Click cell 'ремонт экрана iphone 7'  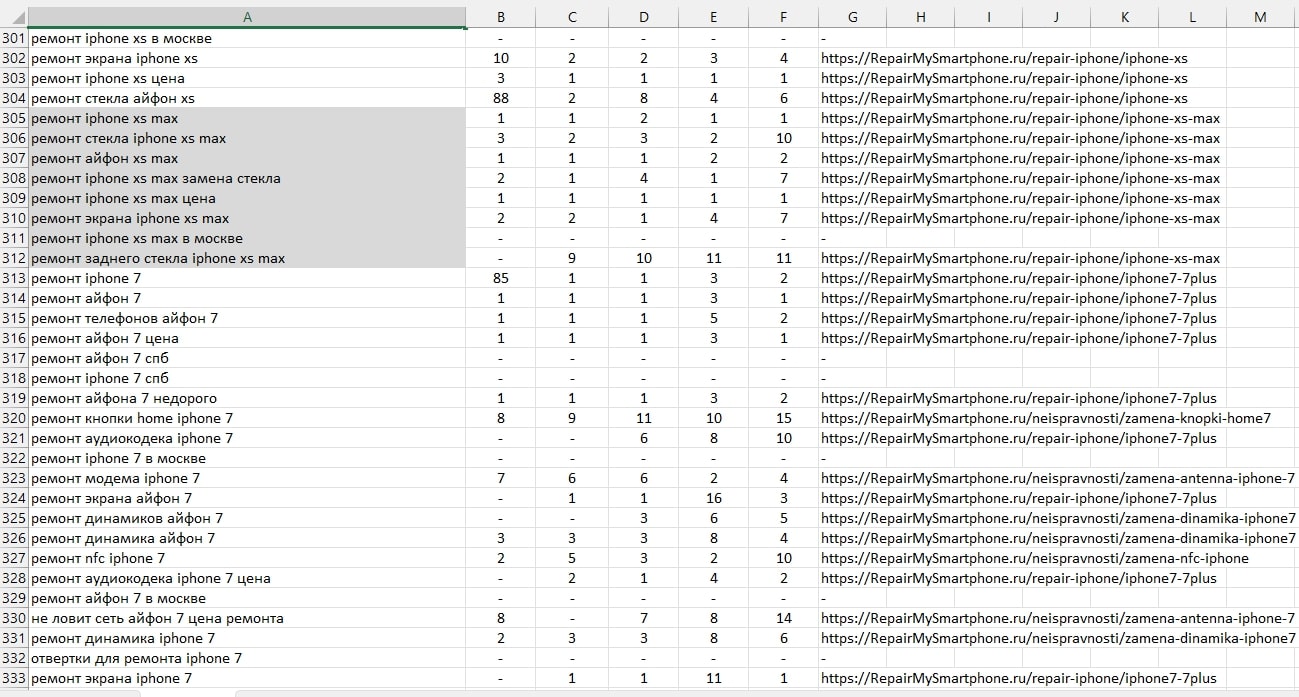pos(248,678)
